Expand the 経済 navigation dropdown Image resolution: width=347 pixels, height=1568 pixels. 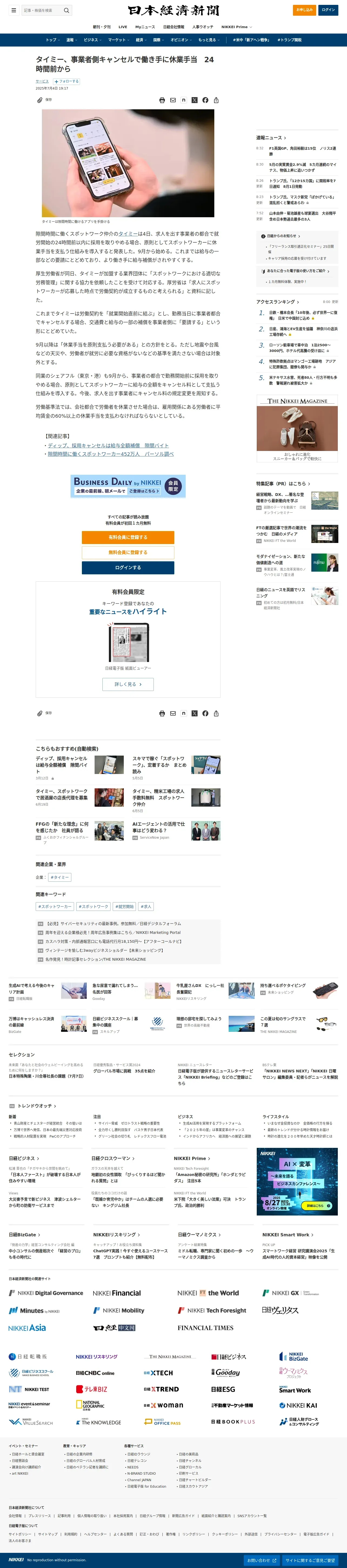141,40
